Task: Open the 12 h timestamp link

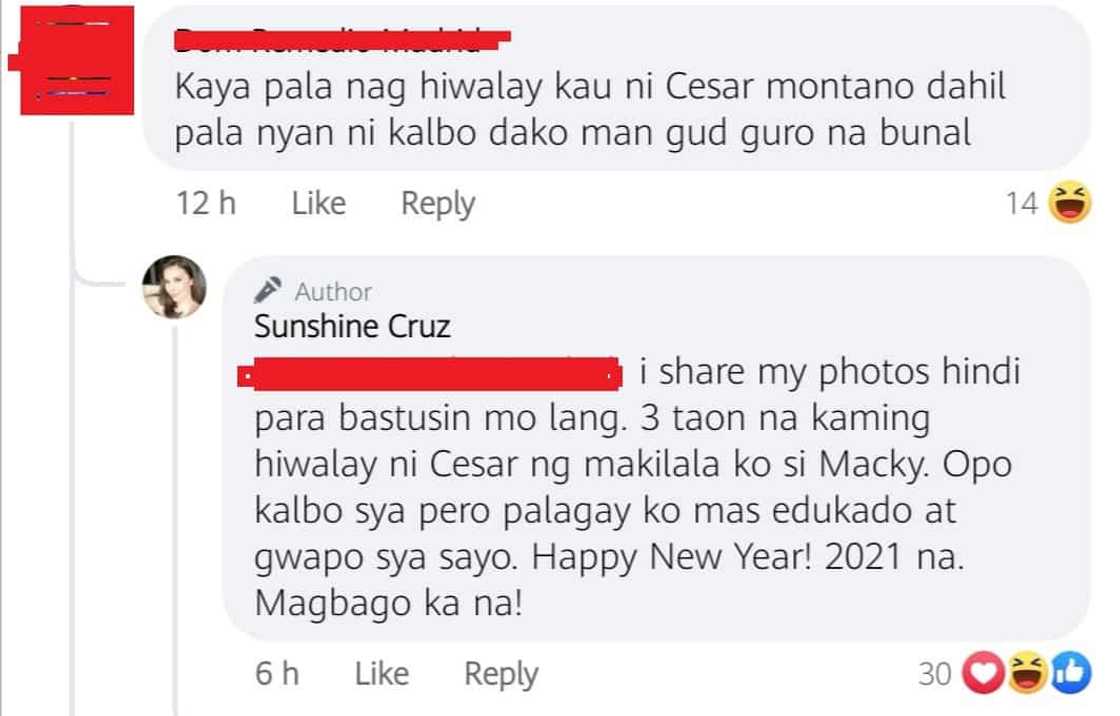Action: [205, 204]
